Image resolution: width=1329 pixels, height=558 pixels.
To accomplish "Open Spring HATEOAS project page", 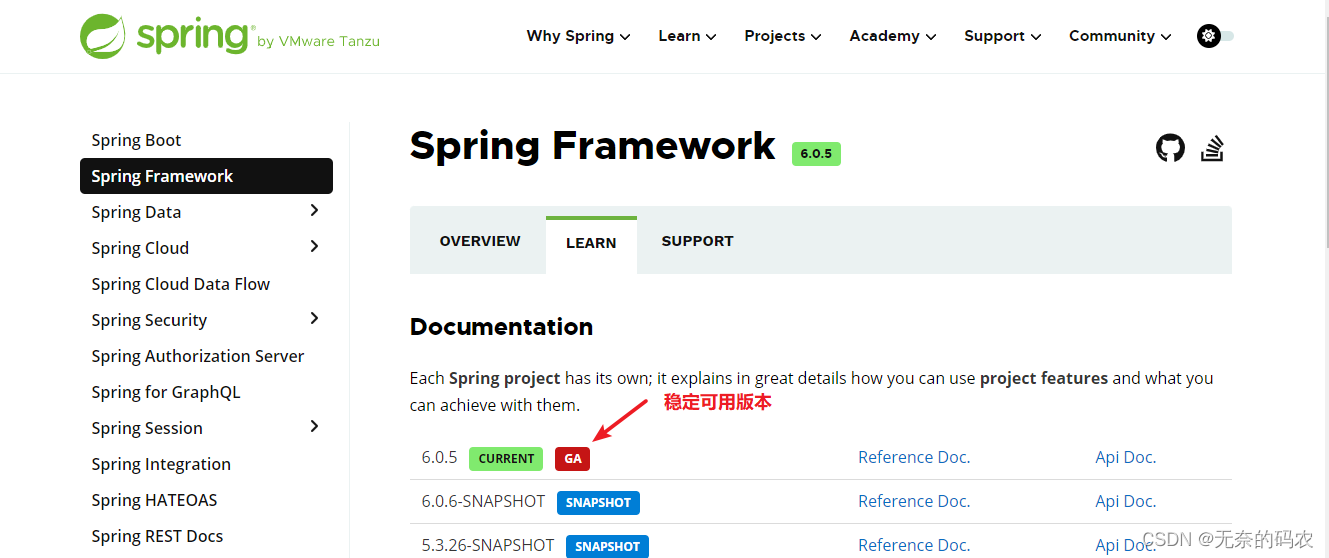I will [x=154, y=500].
